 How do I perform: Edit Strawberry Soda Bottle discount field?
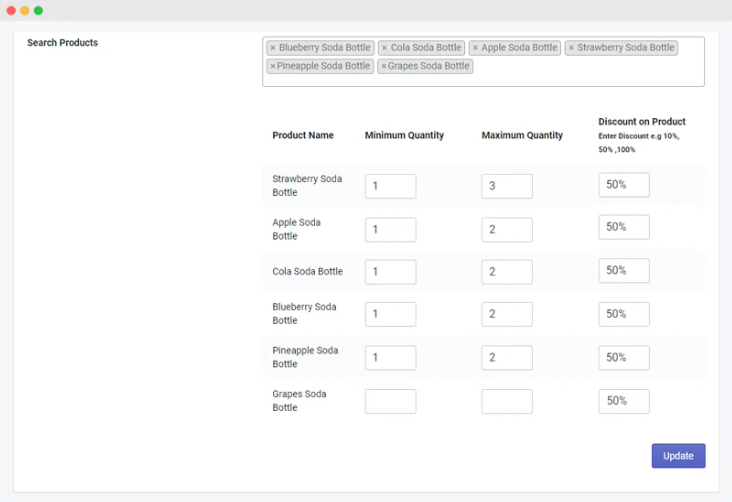(x=624, y=185)
